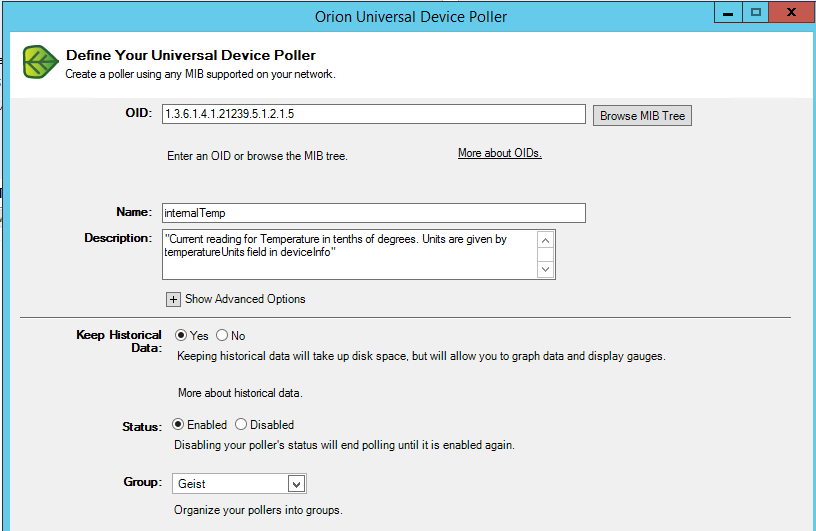Click the window title 'Orion Universal Device Poller'

coord(411,17)
